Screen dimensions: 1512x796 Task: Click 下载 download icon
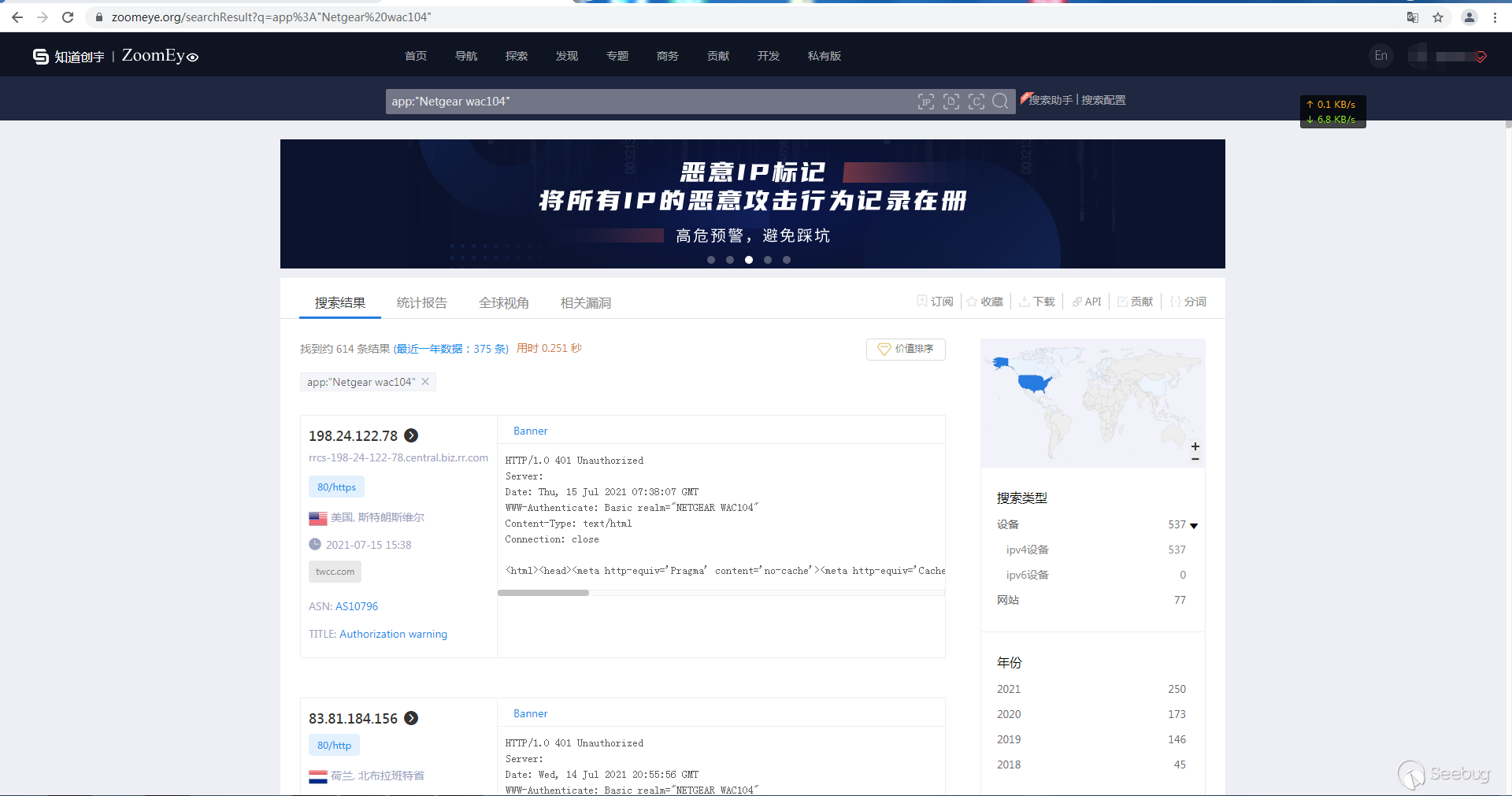(1025, 302)
